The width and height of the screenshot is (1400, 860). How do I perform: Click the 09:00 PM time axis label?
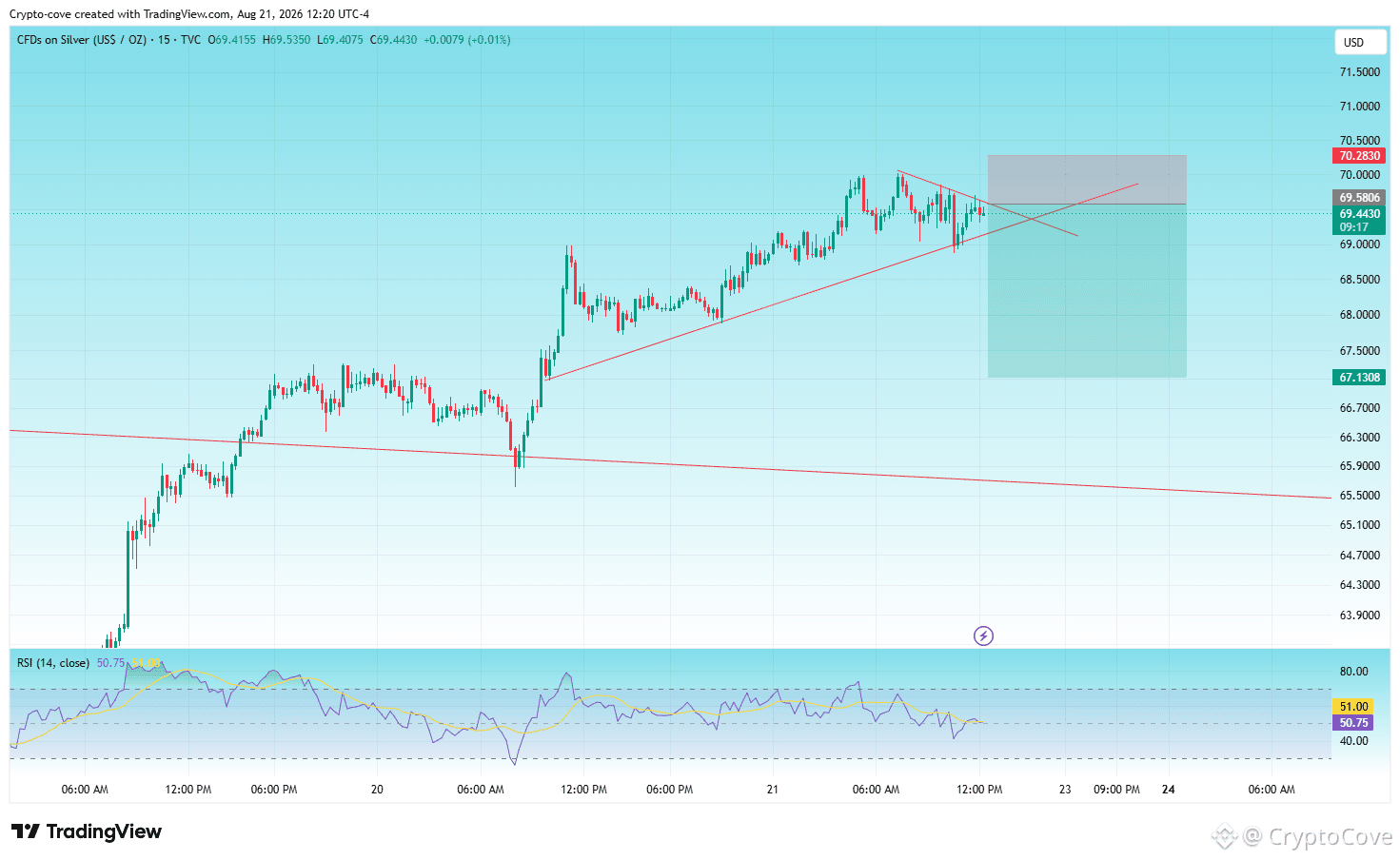(1116, 790)
